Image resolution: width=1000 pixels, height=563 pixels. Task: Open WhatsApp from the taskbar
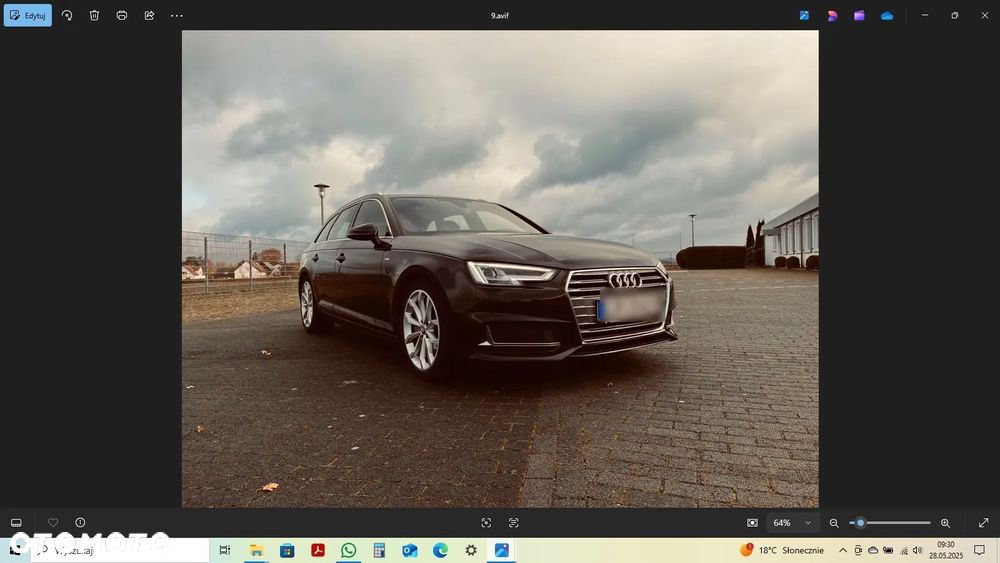(348, 550)
